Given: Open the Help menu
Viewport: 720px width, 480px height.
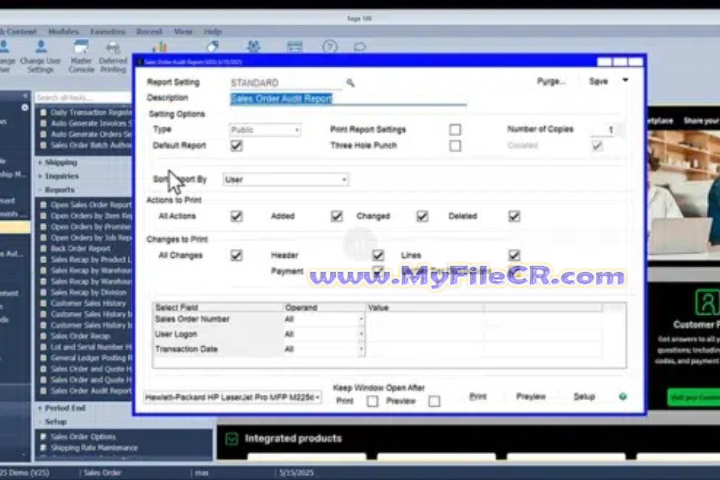Looking at the screenshot, I should (213, 32).
